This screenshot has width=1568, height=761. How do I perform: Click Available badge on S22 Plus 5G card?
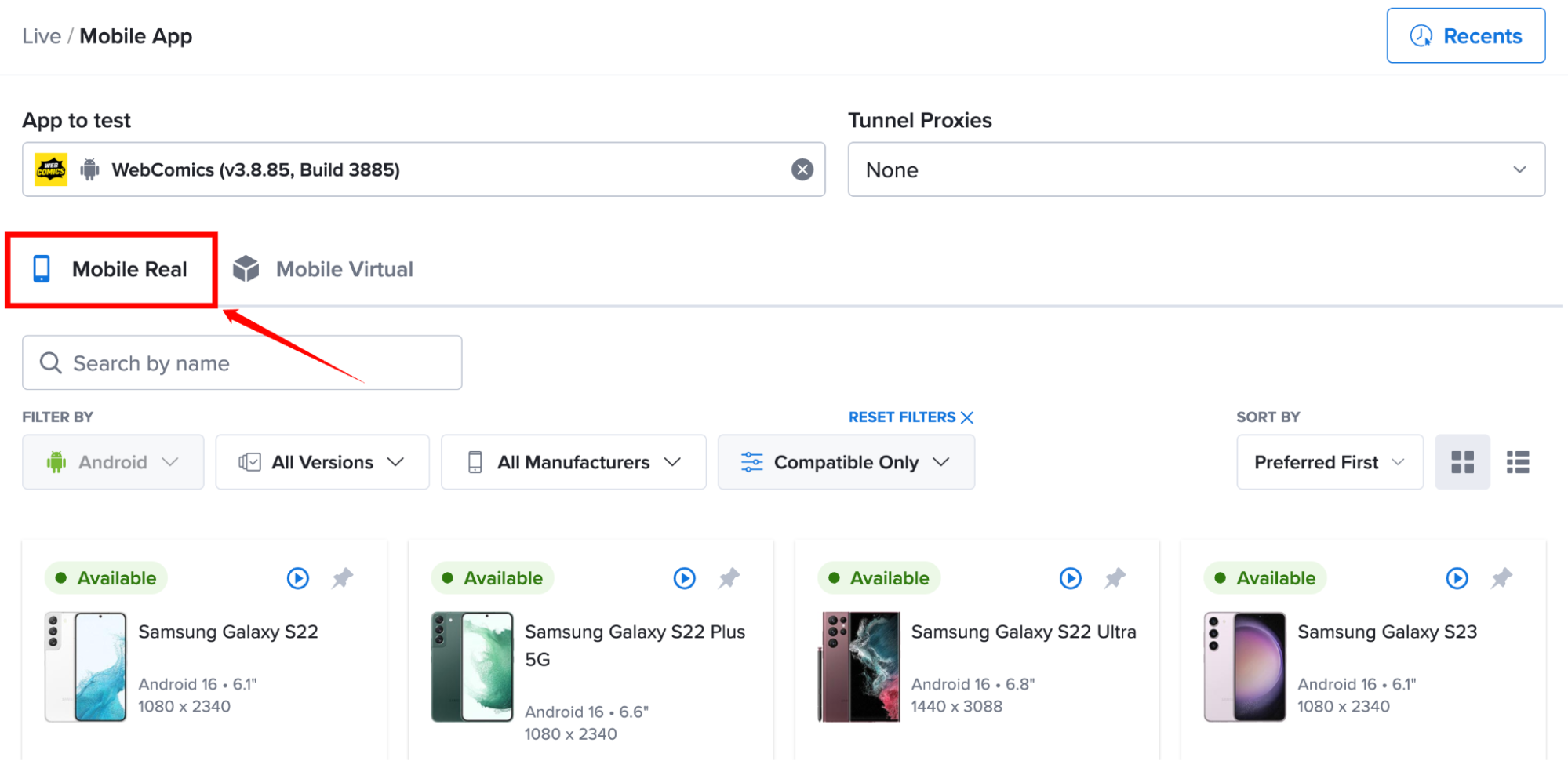point(493,578)
